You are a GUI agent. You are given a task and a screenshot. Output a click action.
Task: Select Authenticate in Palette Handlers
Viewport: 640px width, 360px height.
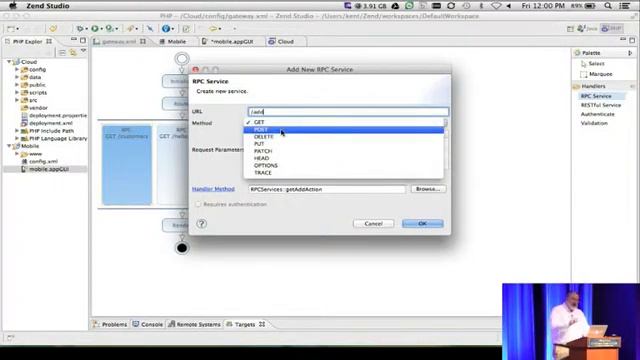point(598,114)
